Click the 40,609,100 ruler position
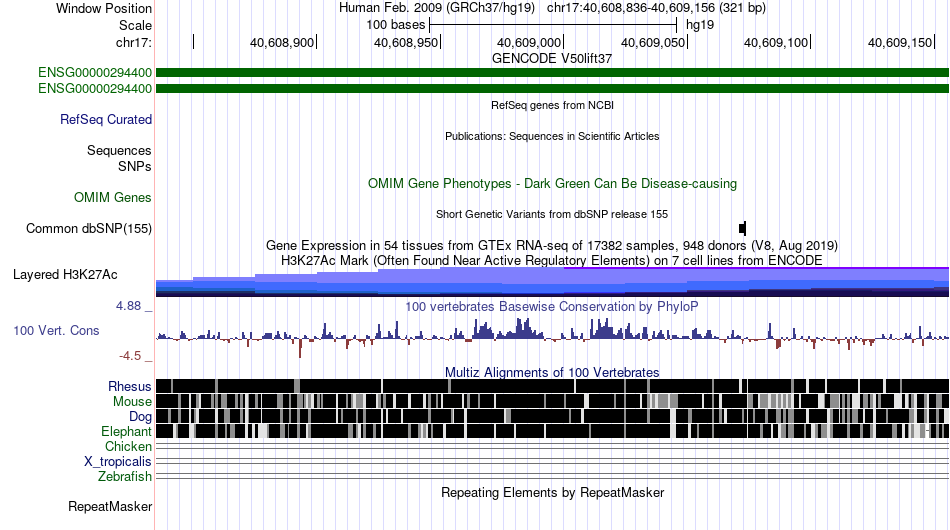Viewport: 950px width, 530px height. [776, 43]
